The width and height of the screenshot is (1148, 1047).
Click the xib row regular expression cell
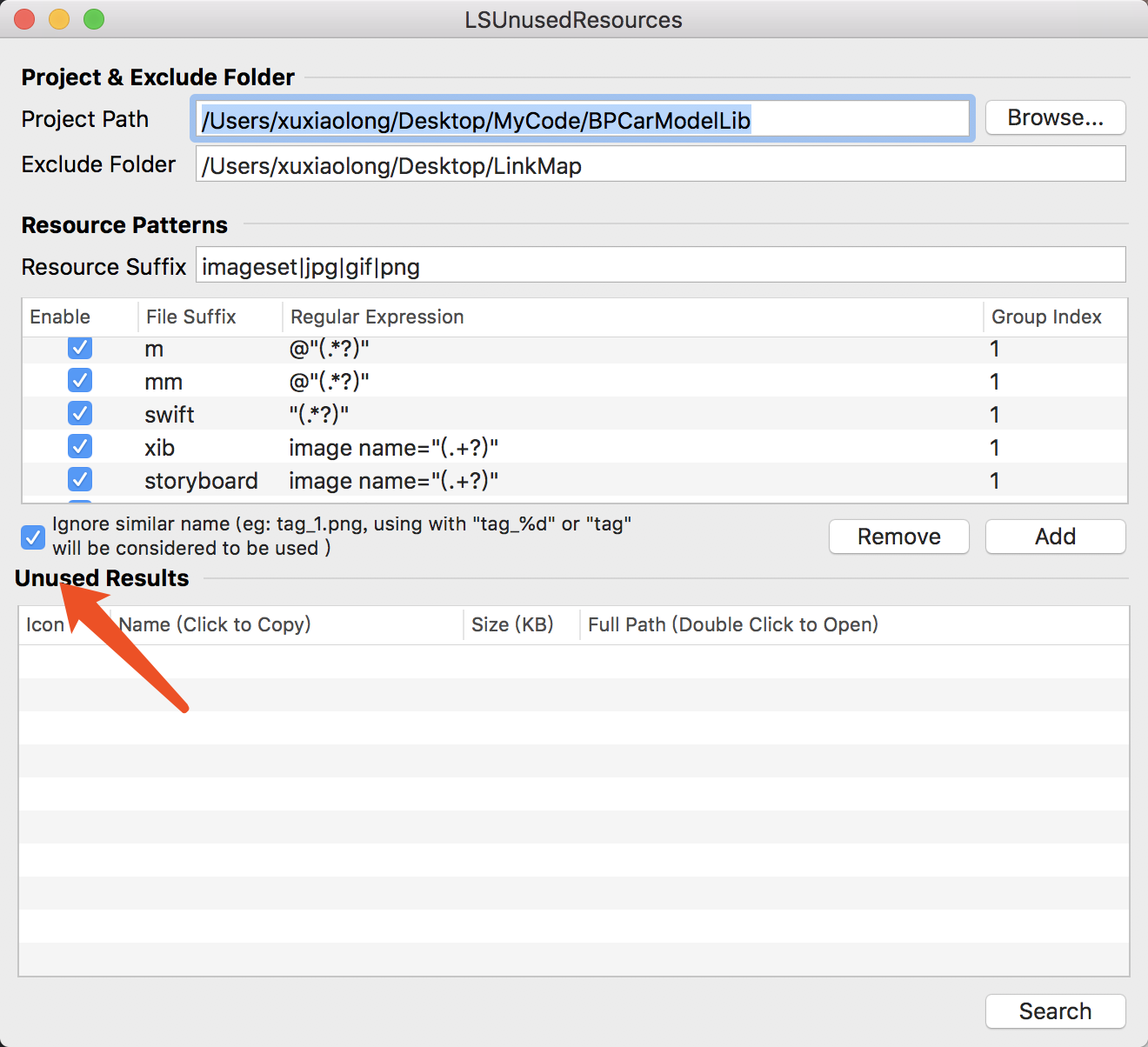click(393, 448)
